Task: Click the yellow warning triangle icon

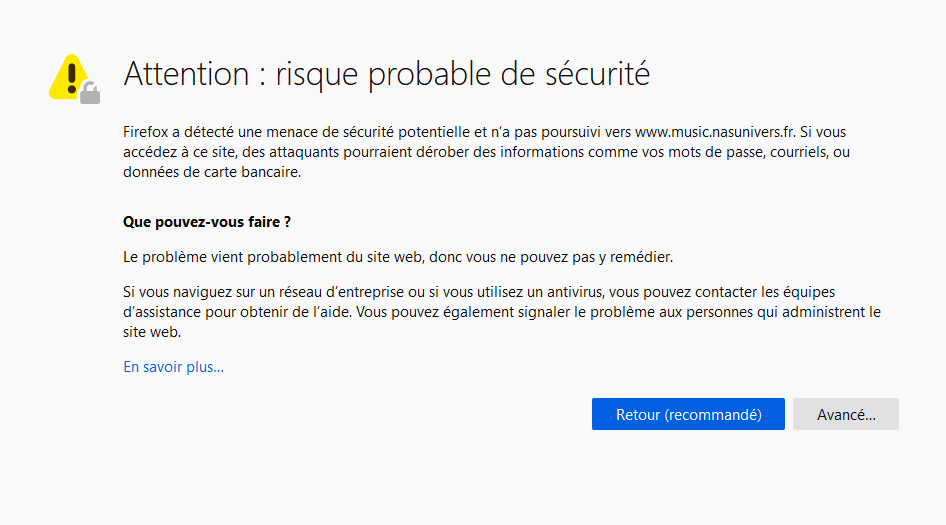Action: pos(70,76)
